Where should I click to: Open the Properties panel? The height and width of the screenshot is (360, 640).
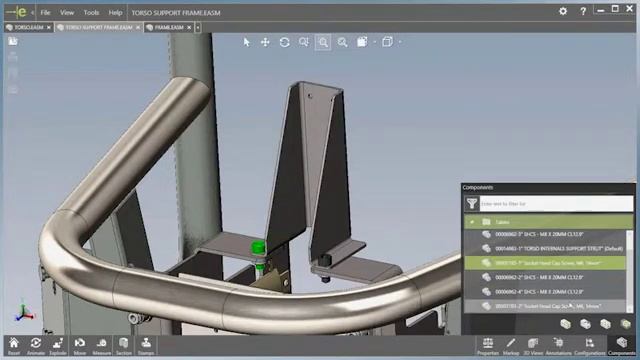488,346
